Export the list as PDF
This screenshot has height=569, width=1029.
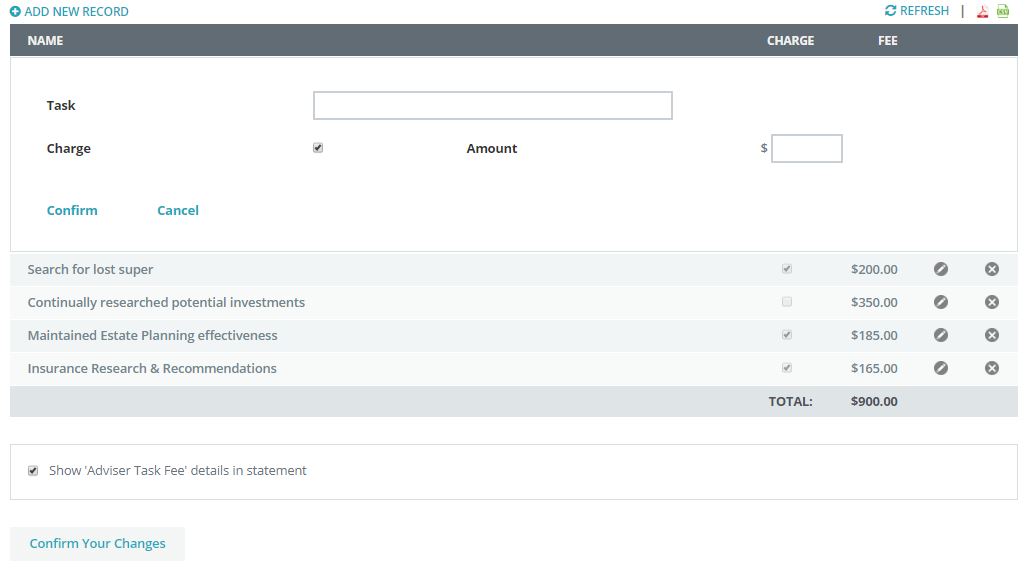[983, 12]
